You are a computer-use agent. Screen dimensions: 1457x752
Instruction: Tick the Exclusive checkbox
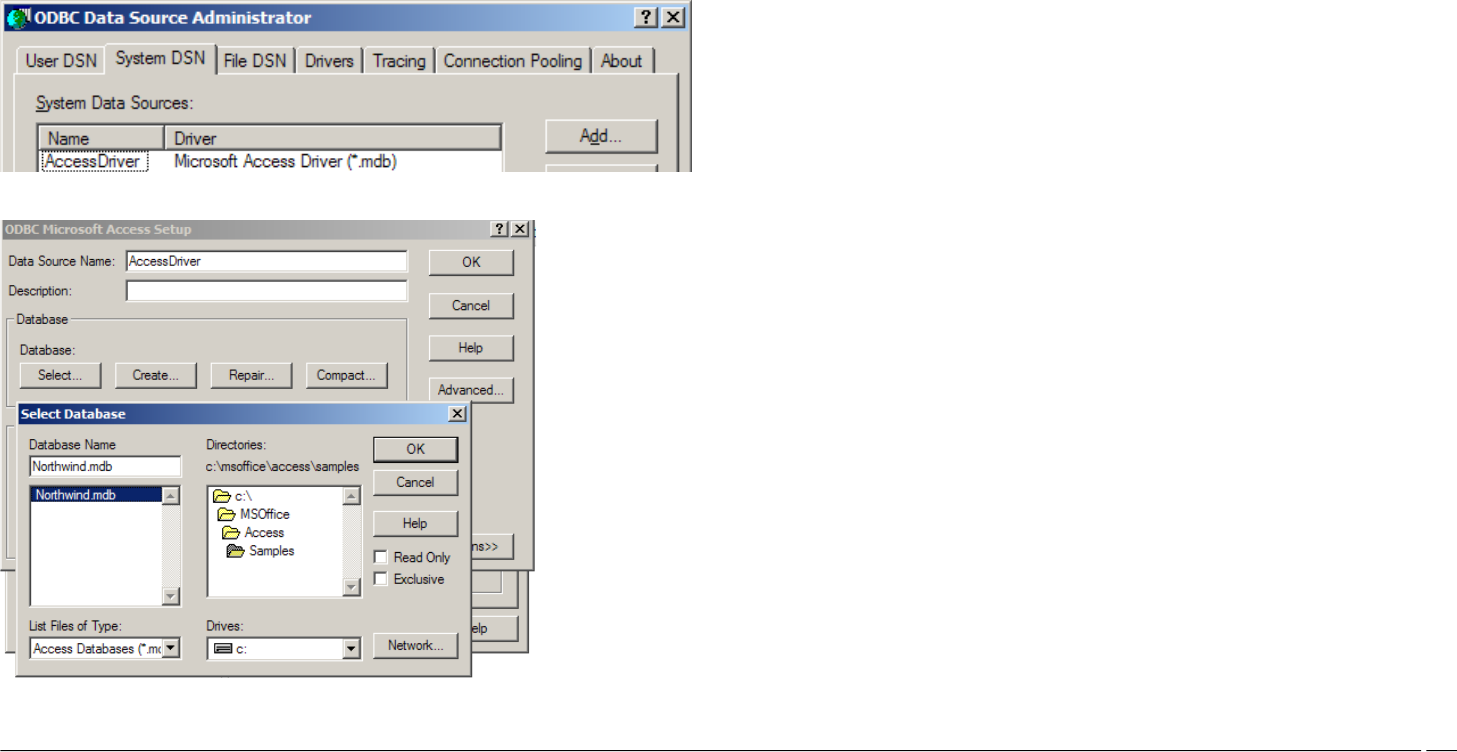coord(380,579)
